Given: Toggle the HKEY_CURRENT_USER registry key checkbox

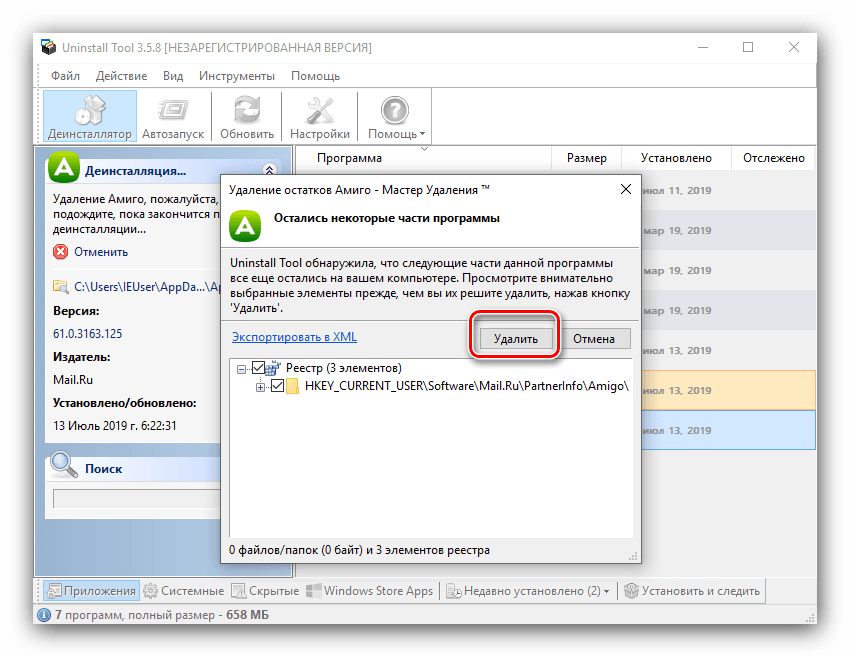Looking at the screenshot, I should tap(278, 386).
